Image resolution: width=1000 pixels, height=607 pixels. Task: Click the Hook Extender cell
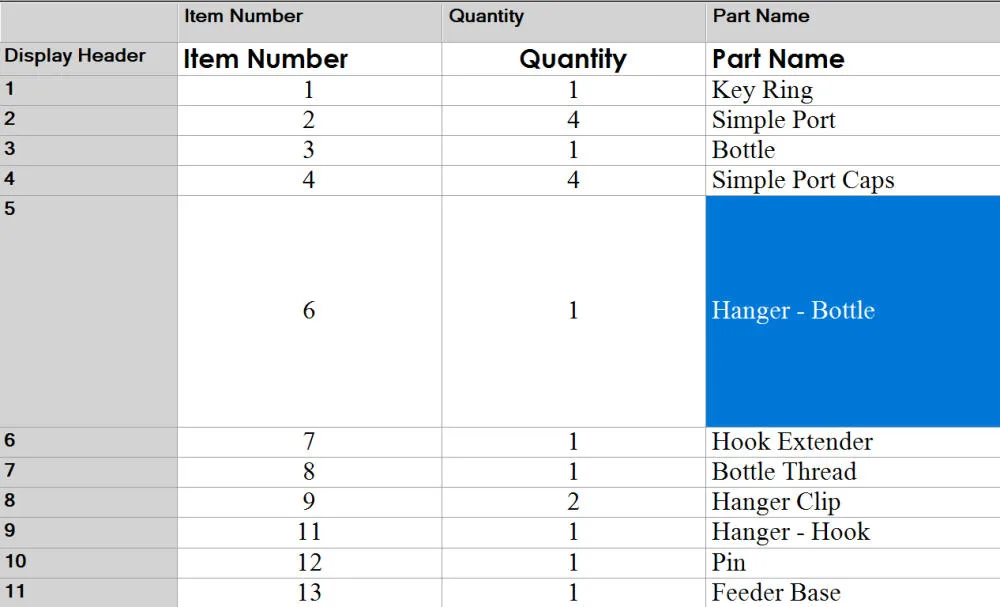click(x=853, y=442)
